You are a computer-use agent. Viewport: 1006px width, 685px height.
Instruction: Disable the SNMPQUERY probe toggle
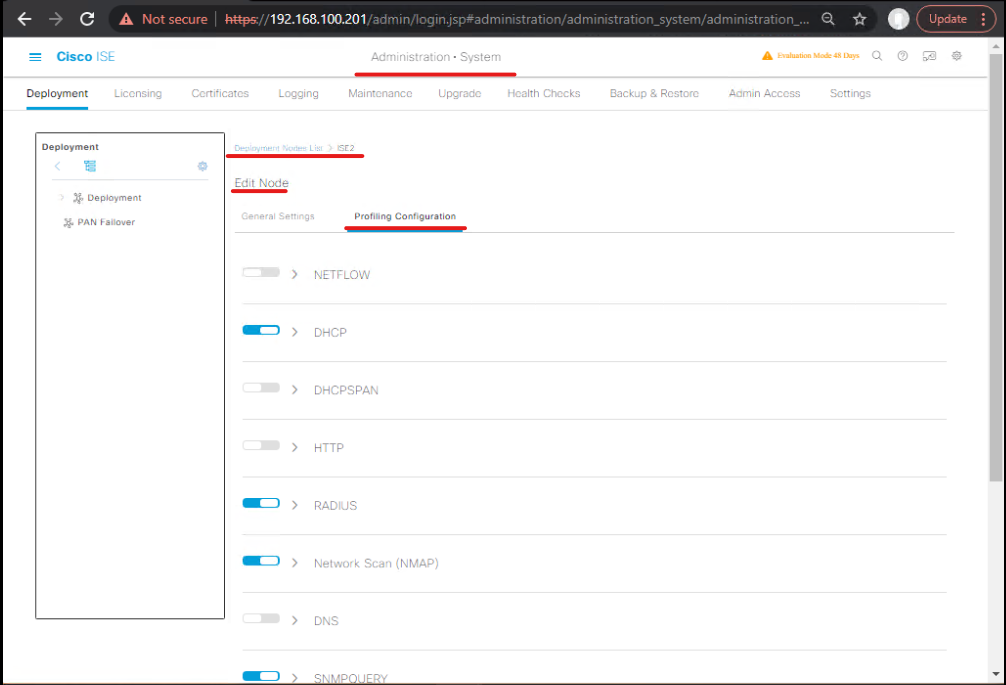(261, 676)
